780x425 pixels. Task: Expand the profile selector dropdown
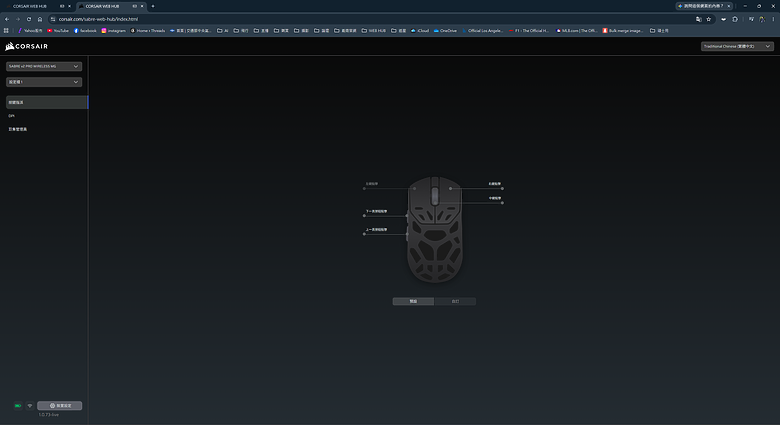pos(44,82)
